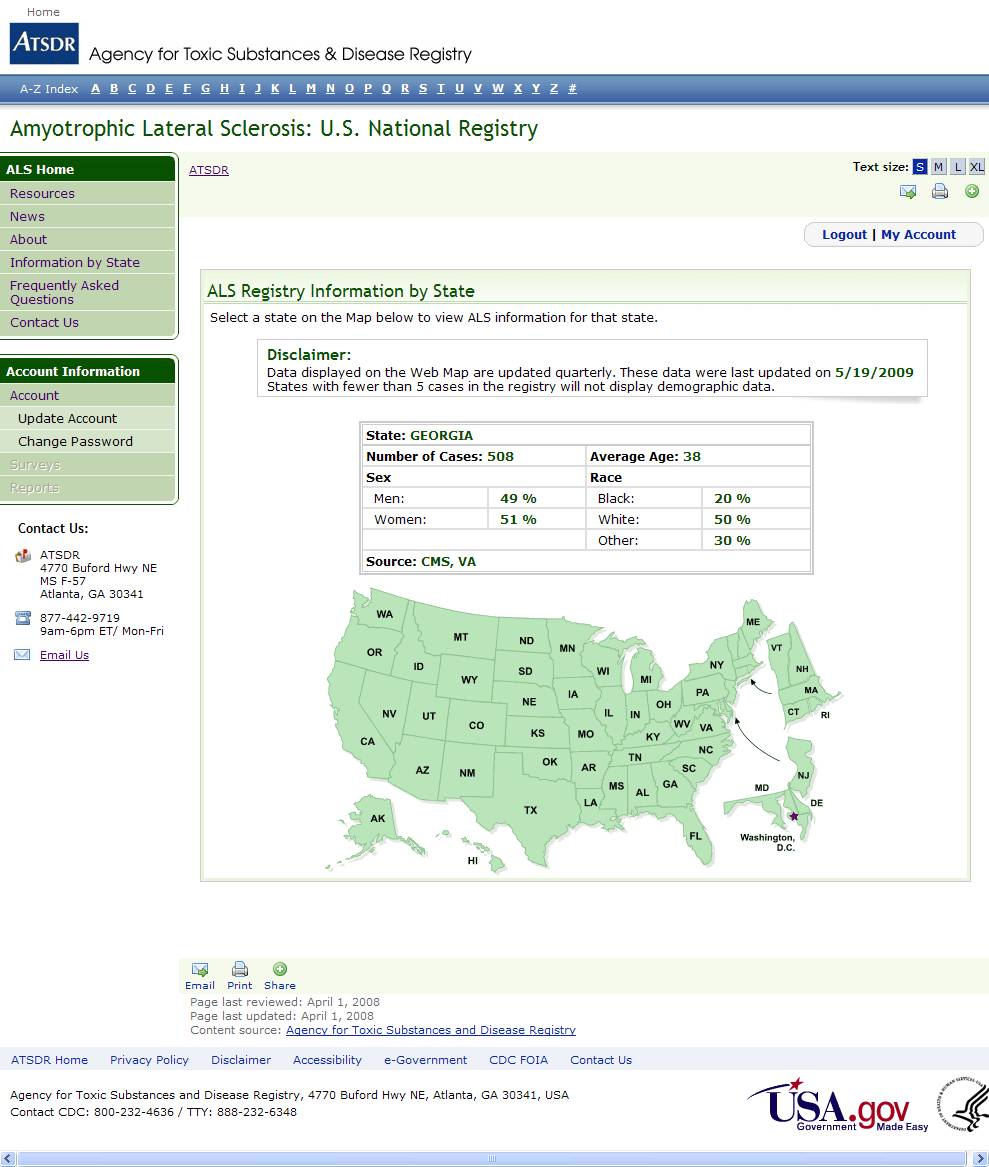Open the CDC FOIA footer link
This screenshot has width=989, height=1167.
(x=518, y=1060)
